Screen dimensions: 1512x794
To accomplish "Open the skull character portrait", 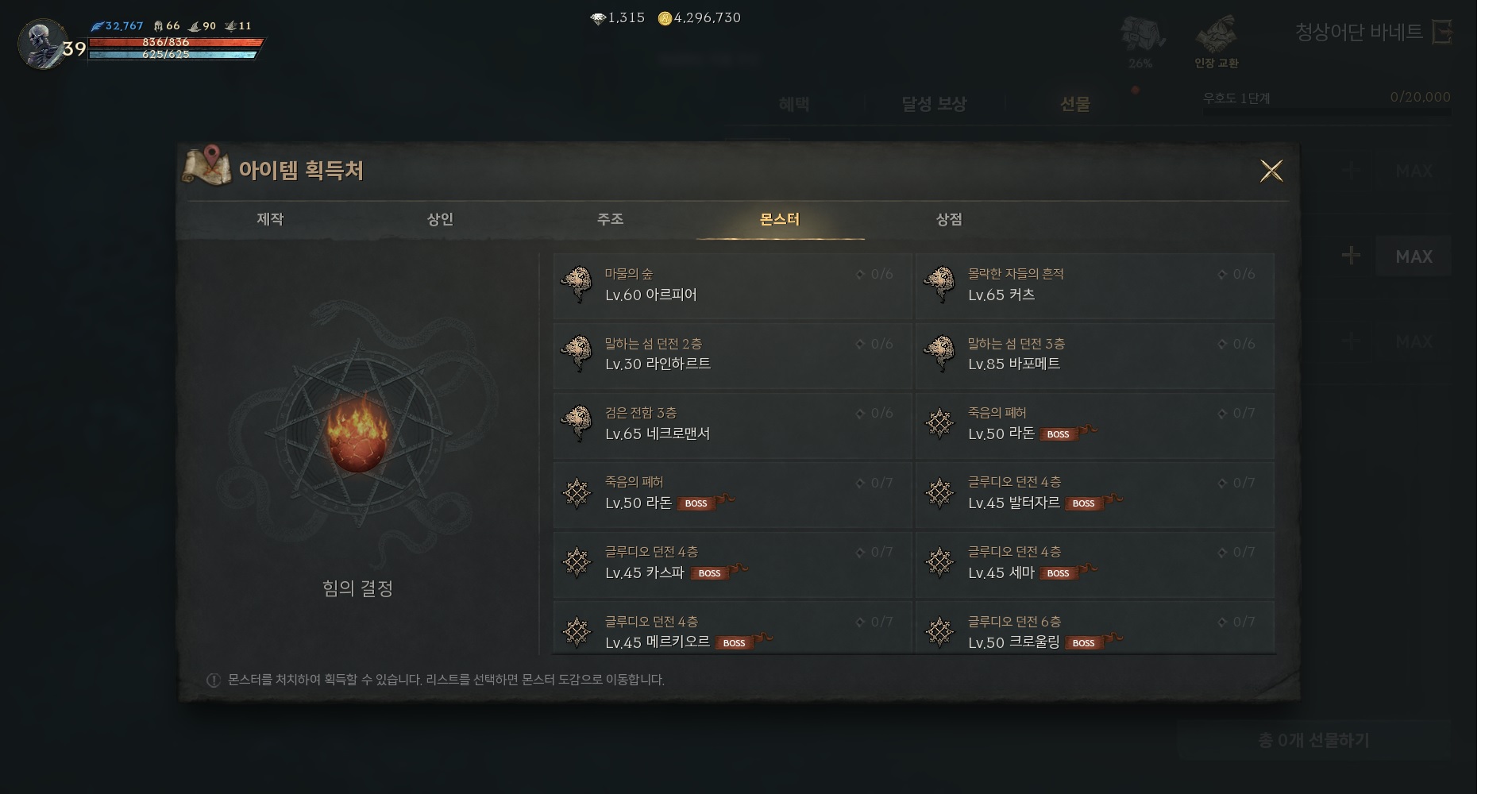I will point(41,44).
